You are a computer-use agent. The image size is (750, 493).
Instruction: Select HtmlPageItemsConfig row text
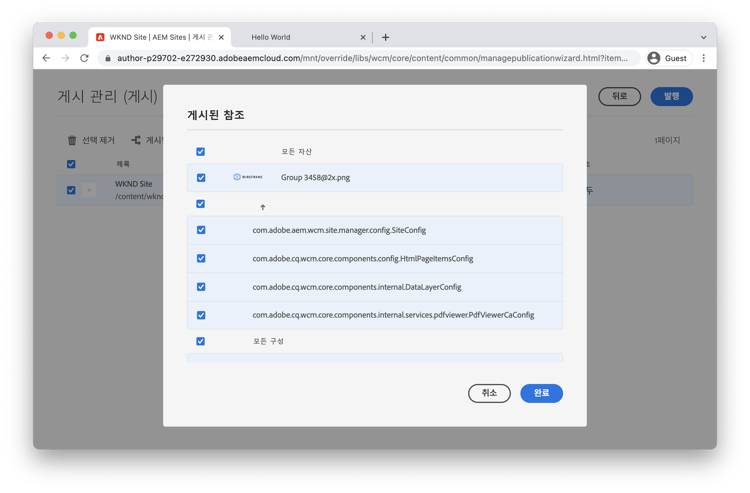pos(363,258)
